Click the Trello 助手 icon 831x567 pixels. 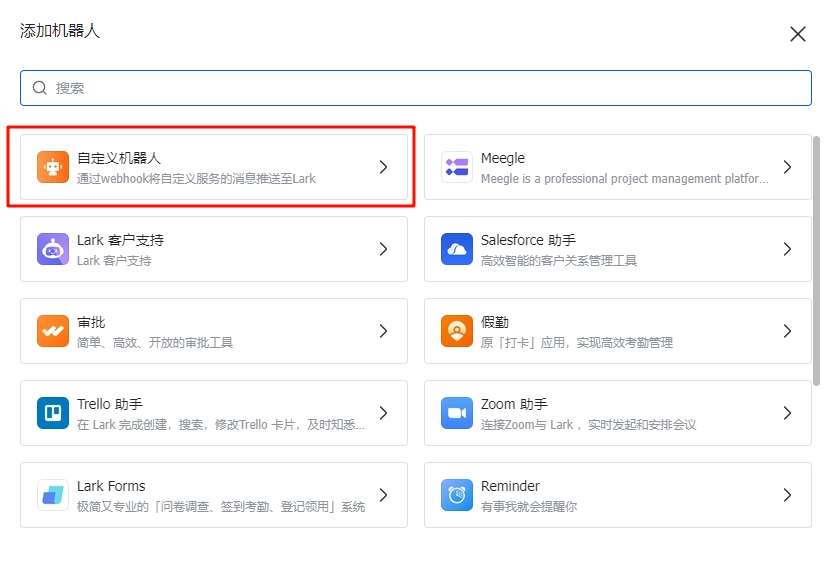click(53, 413)
